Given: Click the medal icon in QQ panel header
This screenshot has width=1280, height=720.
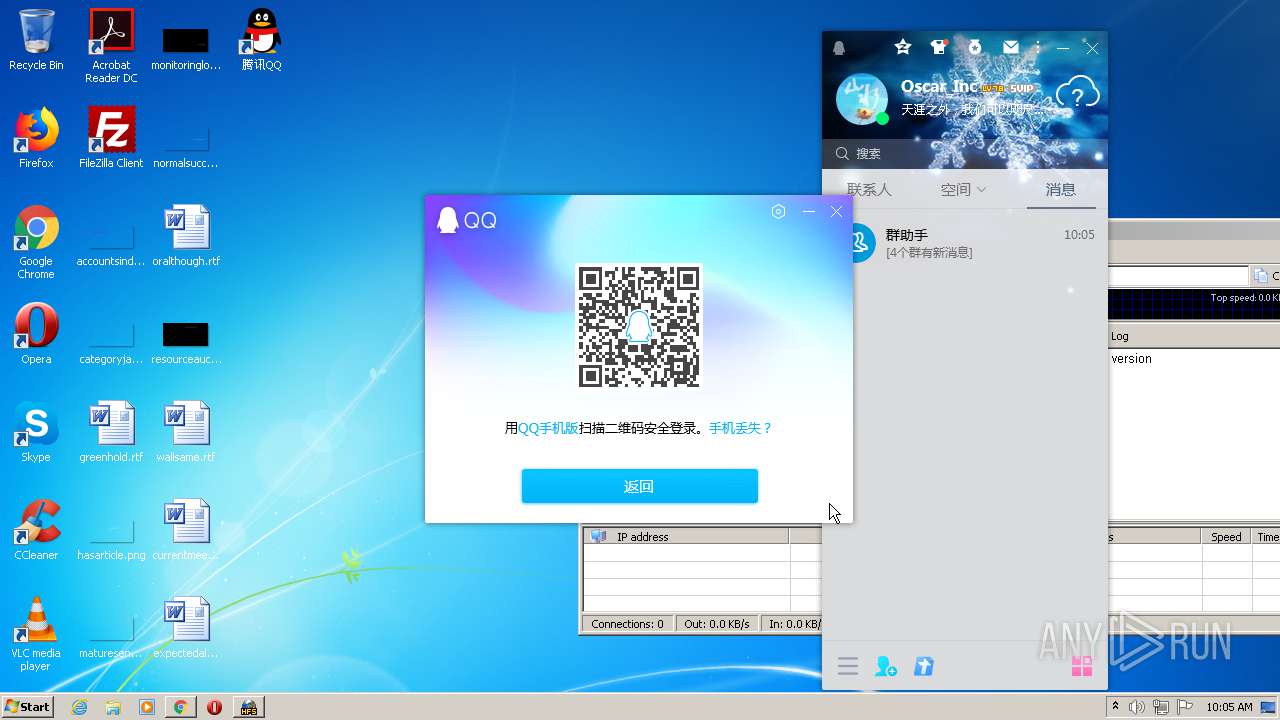Looking at the screenshot, I should coord(975,47).
